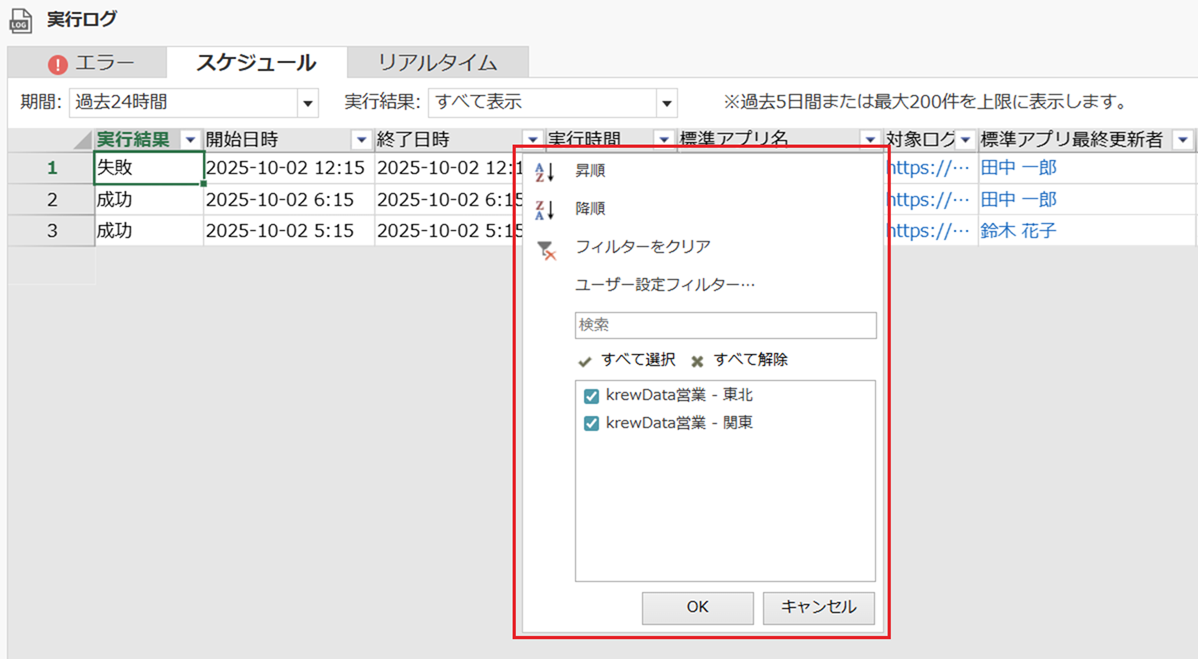
Task: Click the red error exclamation icon
Action: coord(58,64)
